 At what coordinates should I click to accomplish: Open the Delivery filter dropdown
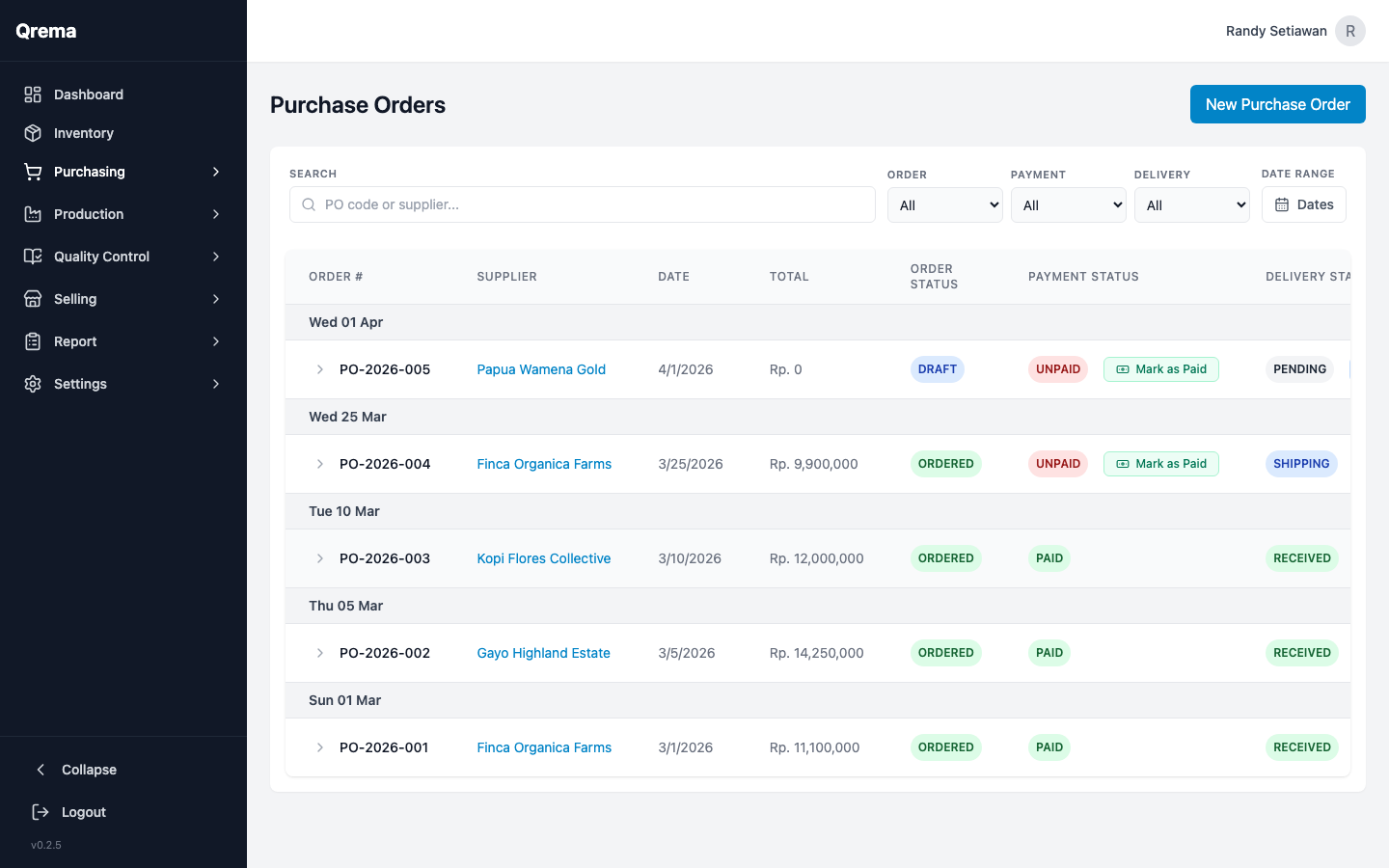(x=1191, y=204)
